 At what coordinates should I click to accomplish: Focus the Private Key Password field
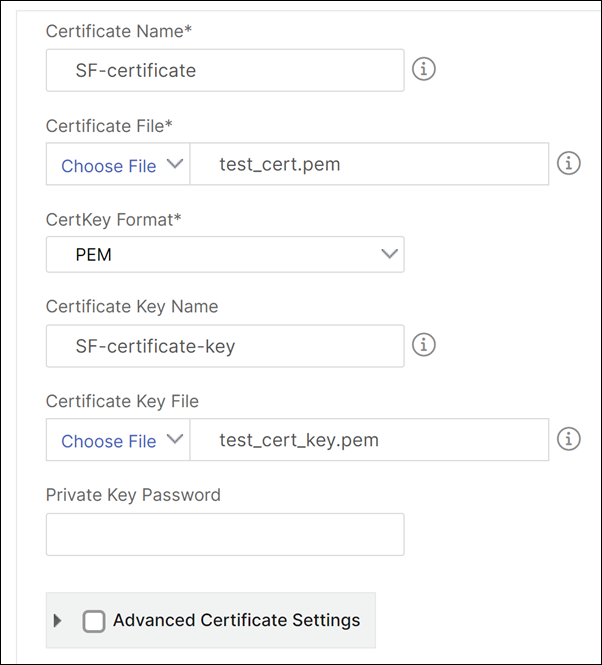pos(225,534)
